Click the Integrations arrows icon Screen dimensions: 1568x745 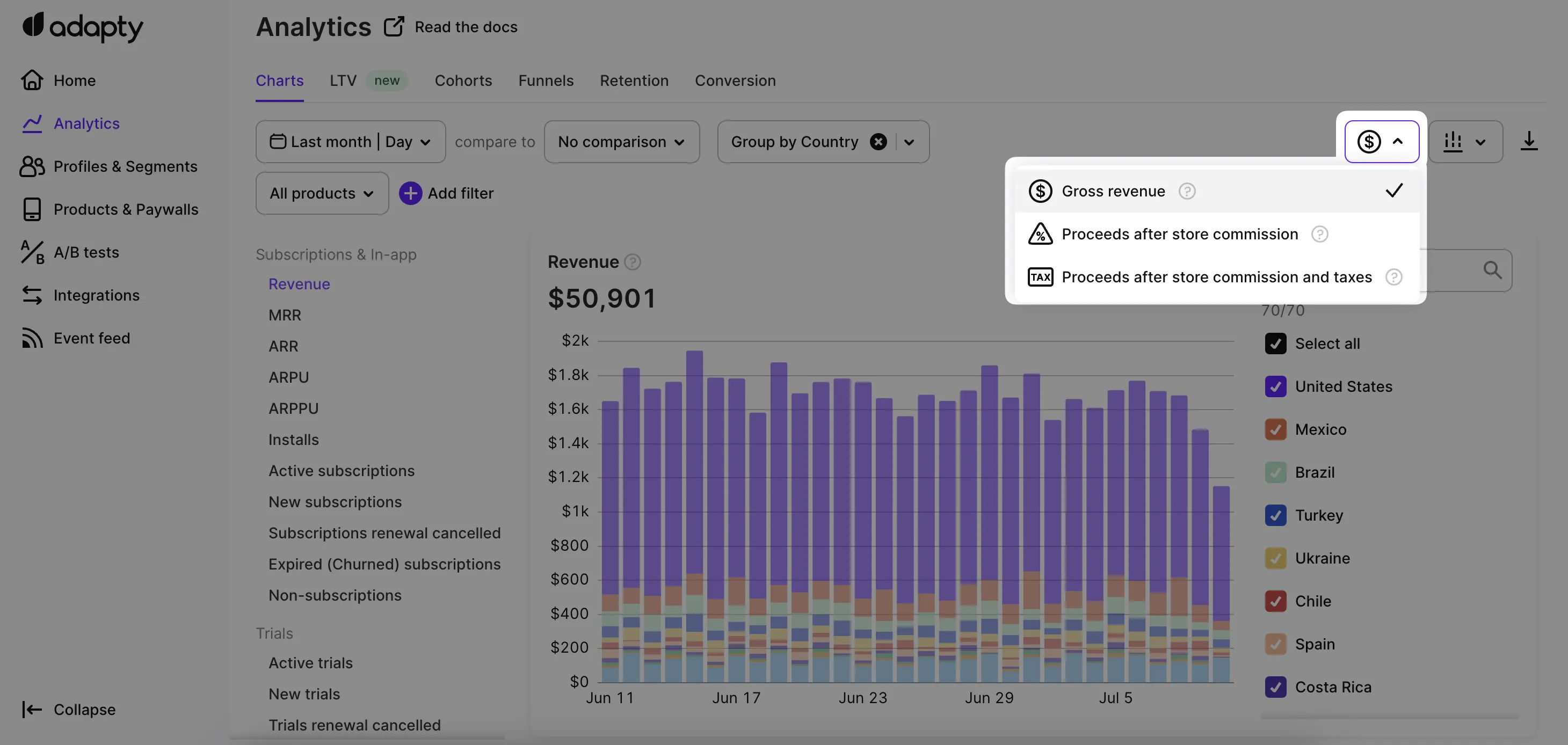[32, 295]
